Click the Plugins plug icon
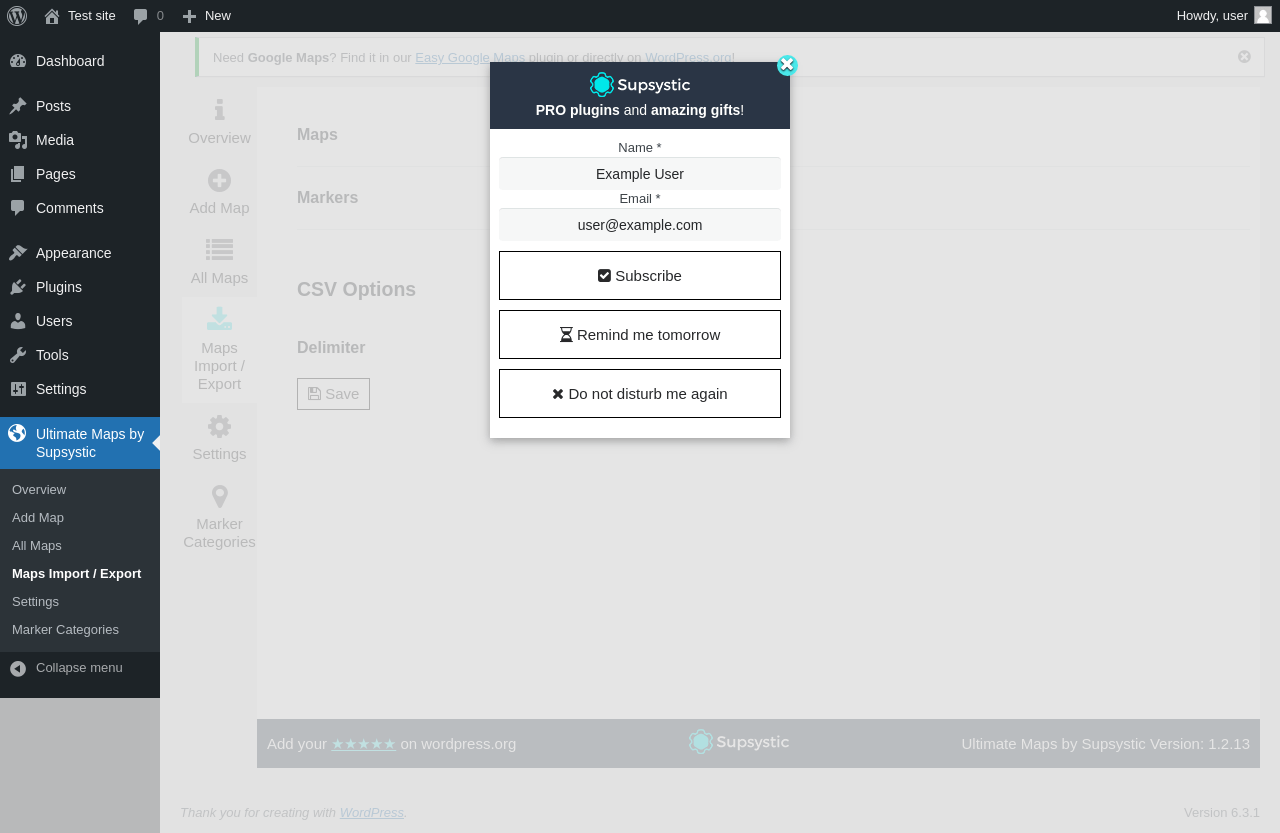The height and width of the screenshot is (833, 1280). click(x=18, y=287)
